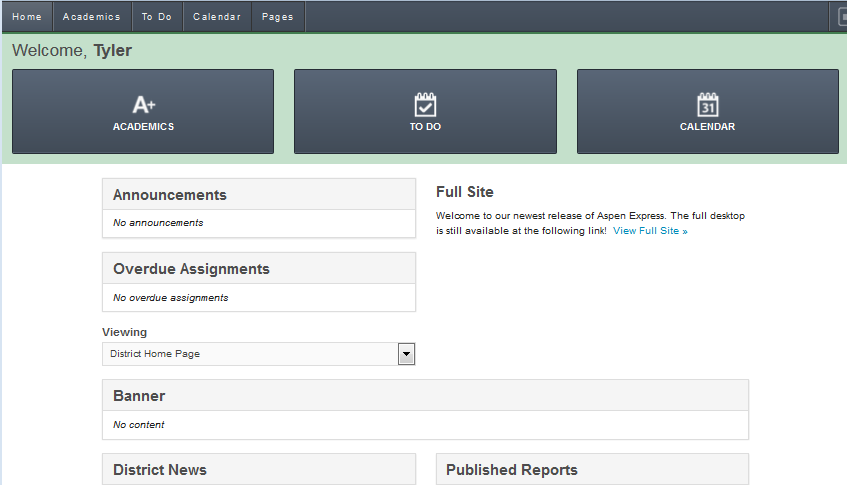
Task: Select the Calendar tab in top navigation
Action: pos(217,17)
